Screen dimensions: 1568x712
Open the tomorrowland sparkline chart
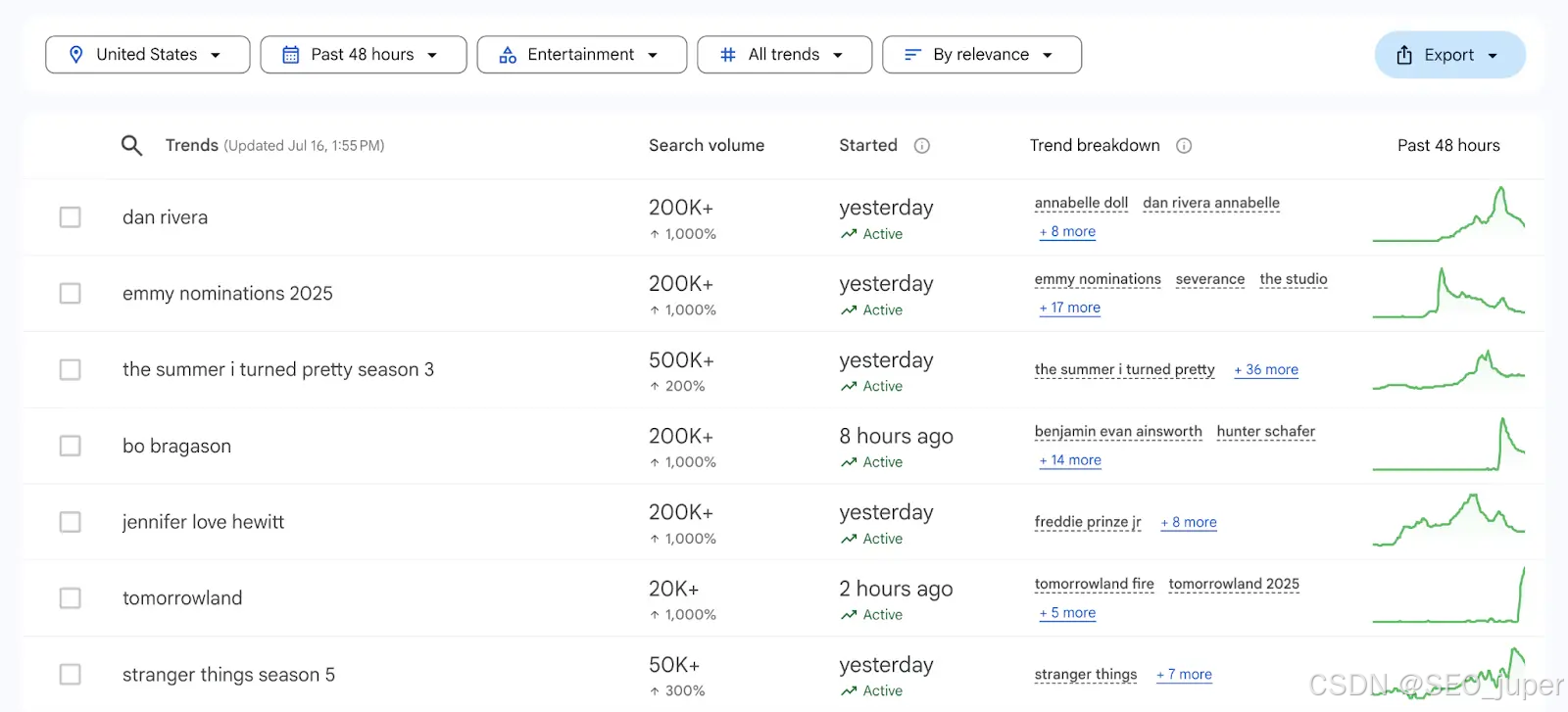(x=1448, y=594)
